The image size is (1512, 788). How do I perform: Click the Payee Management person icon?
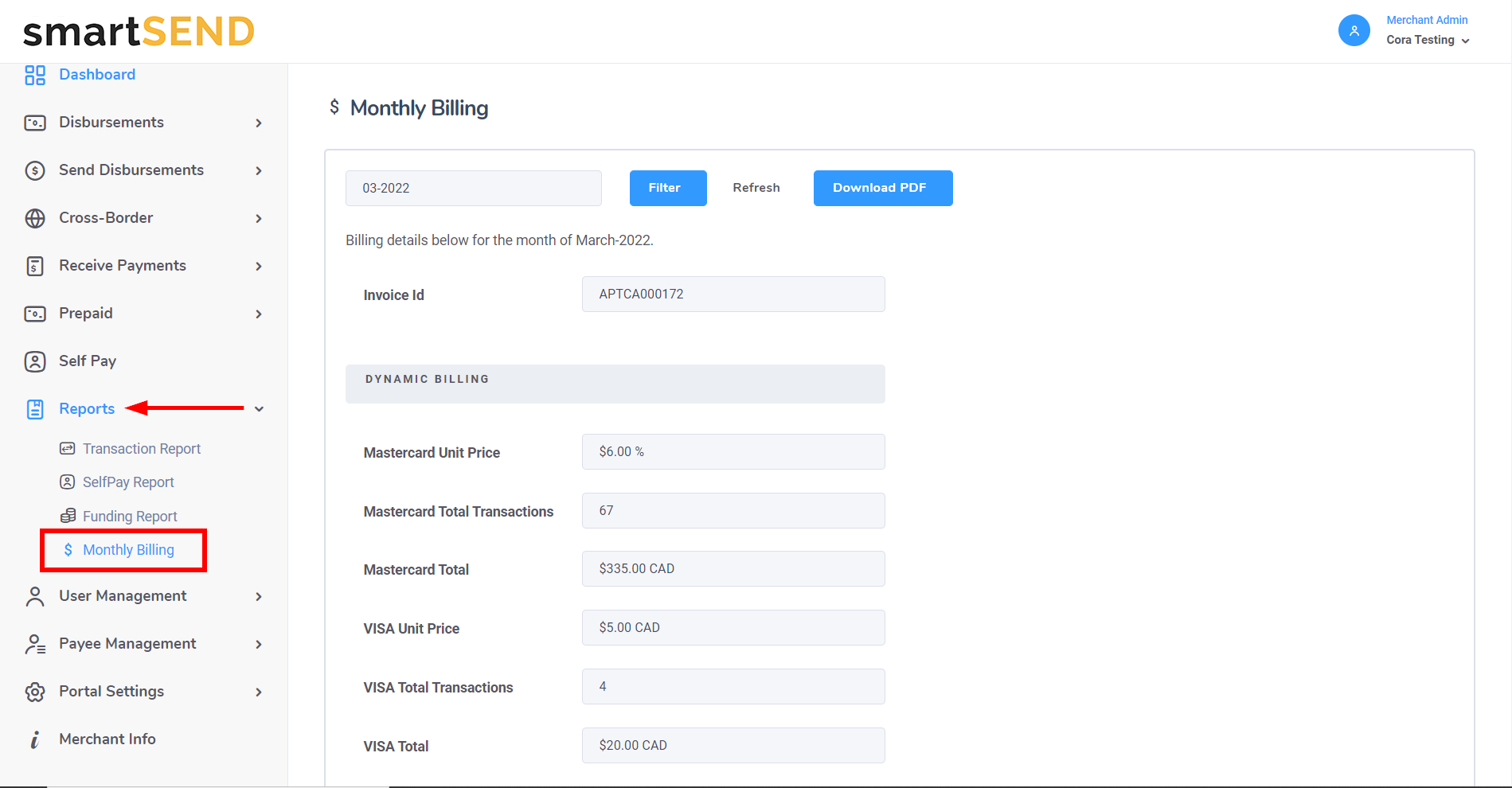coord(35,644)
